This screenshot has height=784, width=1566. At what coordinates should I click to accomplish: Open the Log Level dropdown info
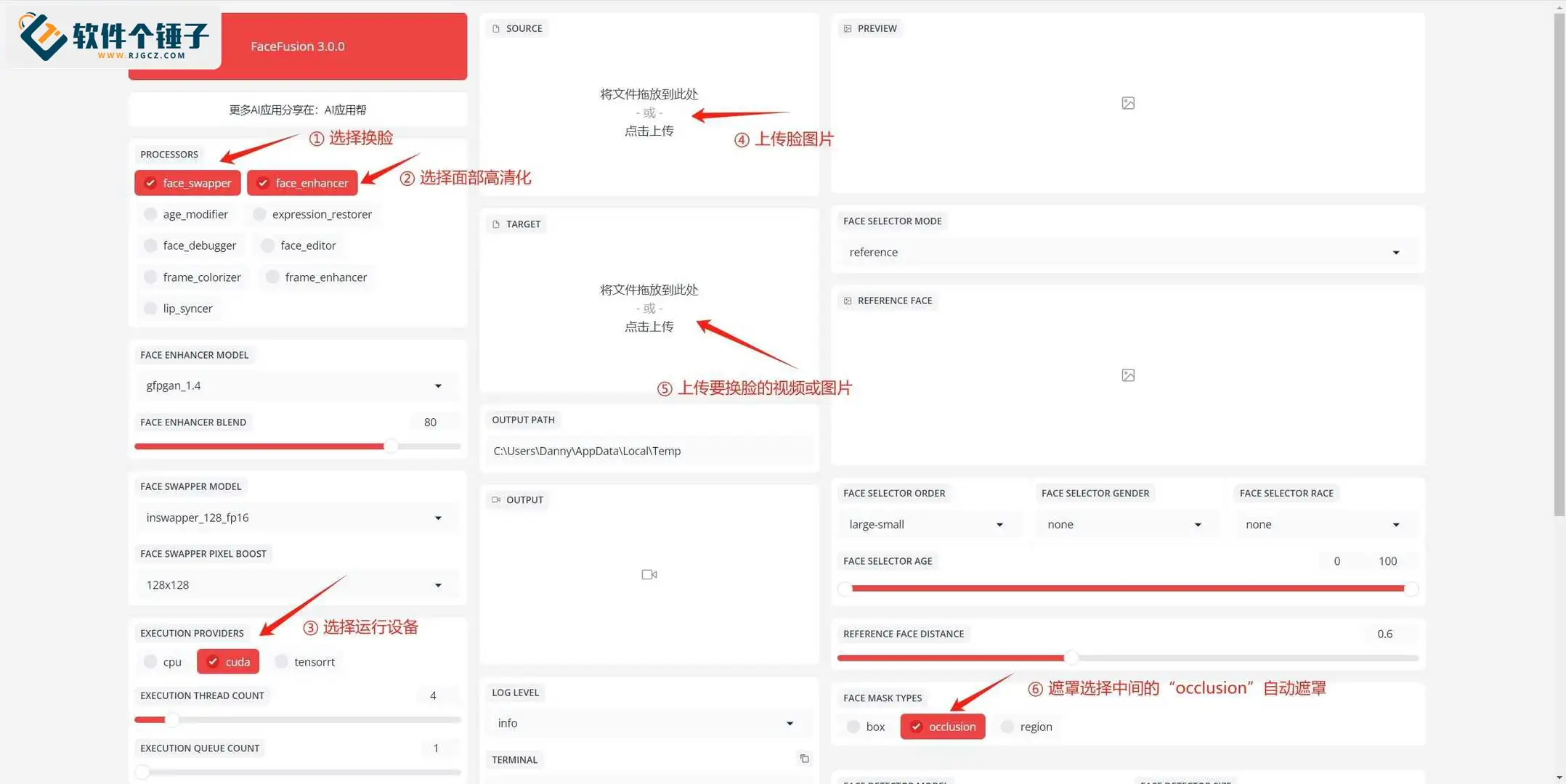click(x=648, y=723)
